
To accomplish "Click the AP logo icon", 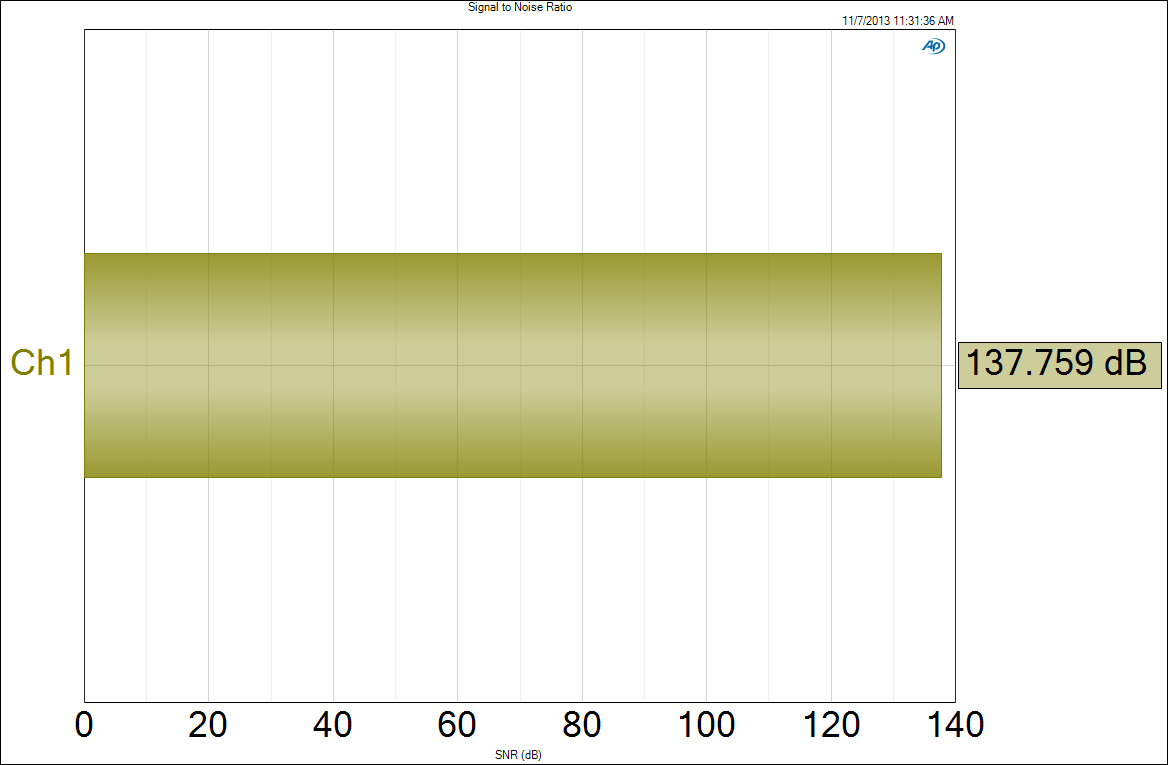I will click(933, 46).
